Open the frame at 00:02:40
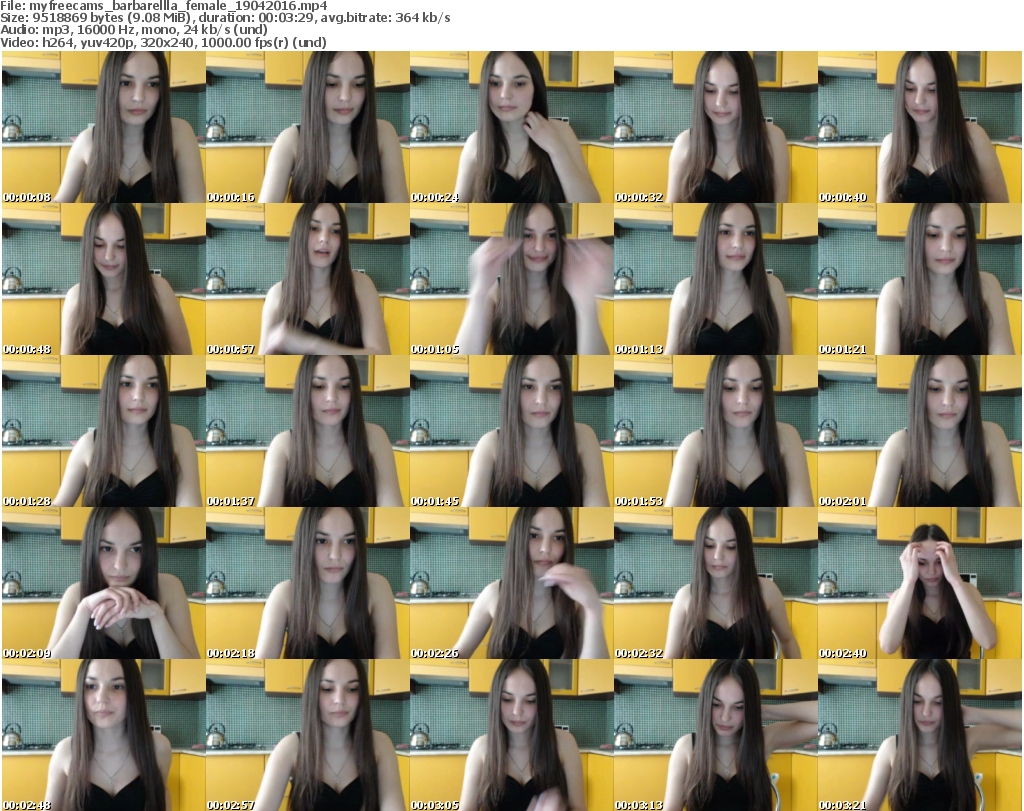This screenshot has width=1024, height=811. point(920,583)
